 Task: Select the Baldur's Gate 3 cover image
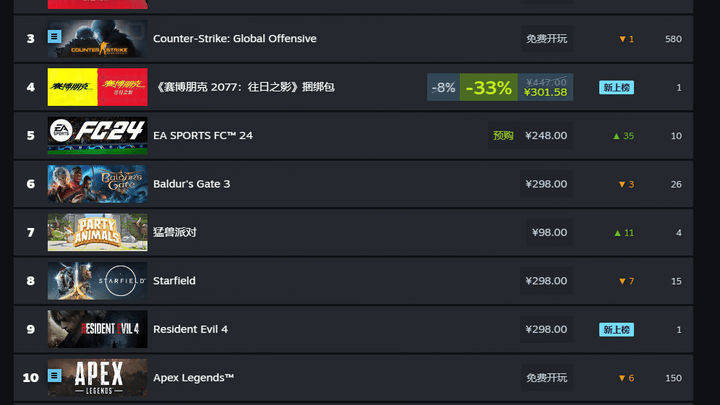pos(97,184)
